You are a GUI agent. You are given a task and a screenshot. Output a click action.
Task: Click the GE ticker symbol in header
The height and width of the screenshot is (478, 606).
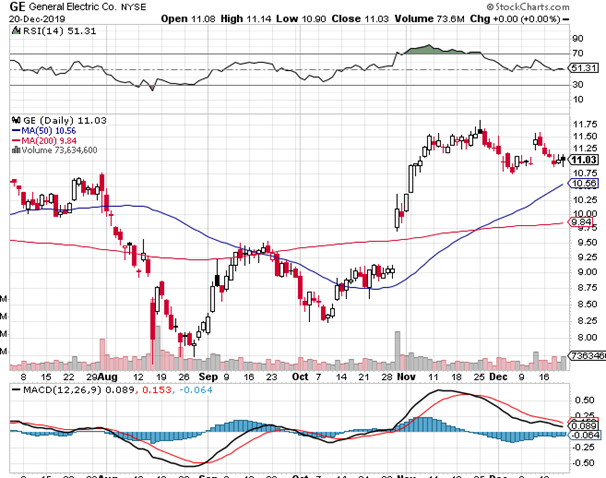coord(17,6)
